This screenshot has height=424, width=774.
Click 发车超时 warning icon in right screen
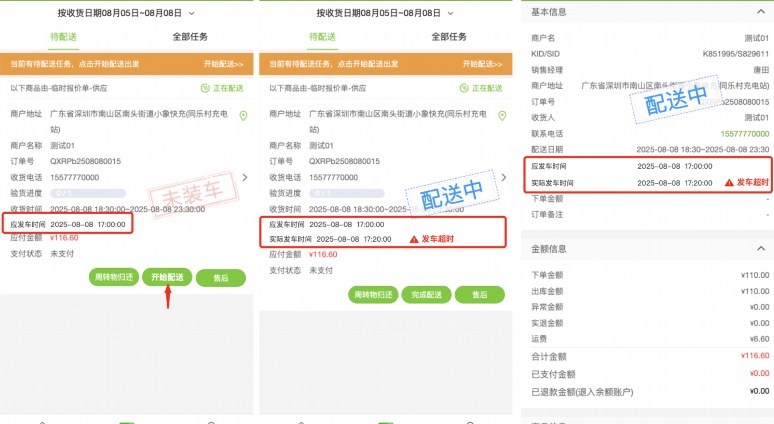click(x=729, y=183)
